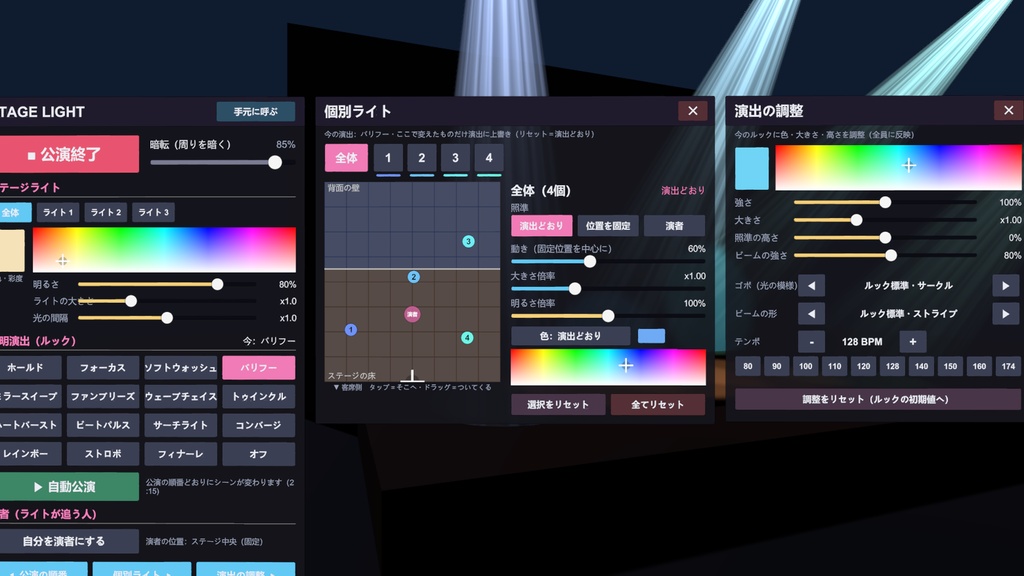Activate the フォーカス look
1024x576 pixels.
tap(103, 368)
